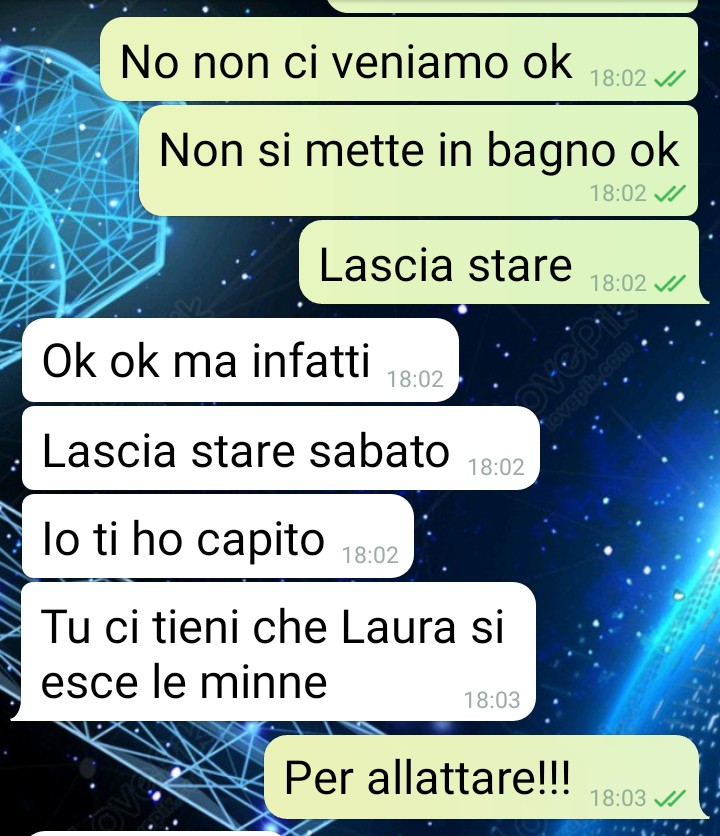Tap the double checkmarks on 'Per allattare!!!'
Screen dimensions: 720x836
click(x=669, y=798)
